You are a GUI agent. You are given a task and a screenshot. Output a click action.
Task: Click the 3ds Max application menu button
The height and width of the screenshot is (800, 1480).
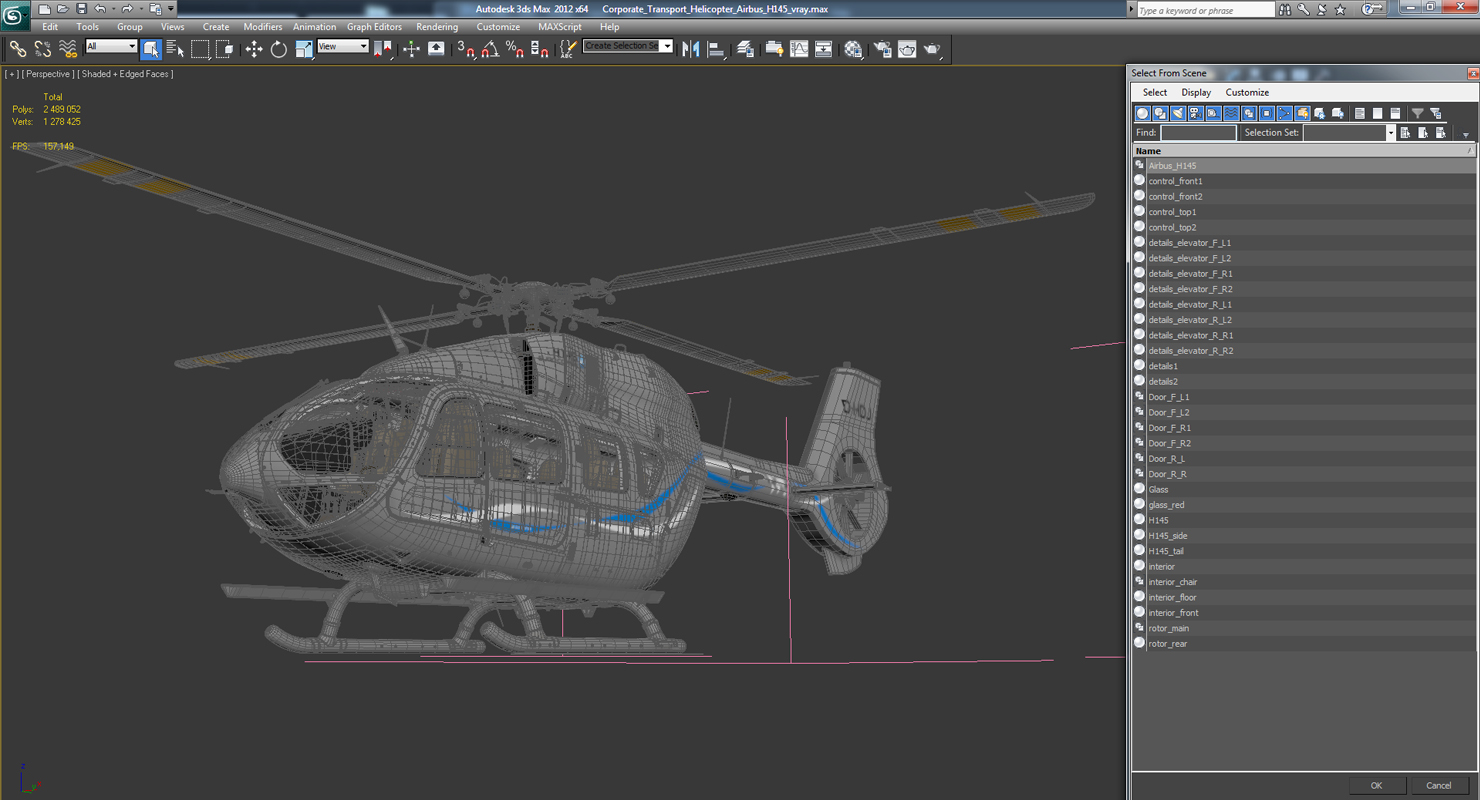[x=15, y=15]
